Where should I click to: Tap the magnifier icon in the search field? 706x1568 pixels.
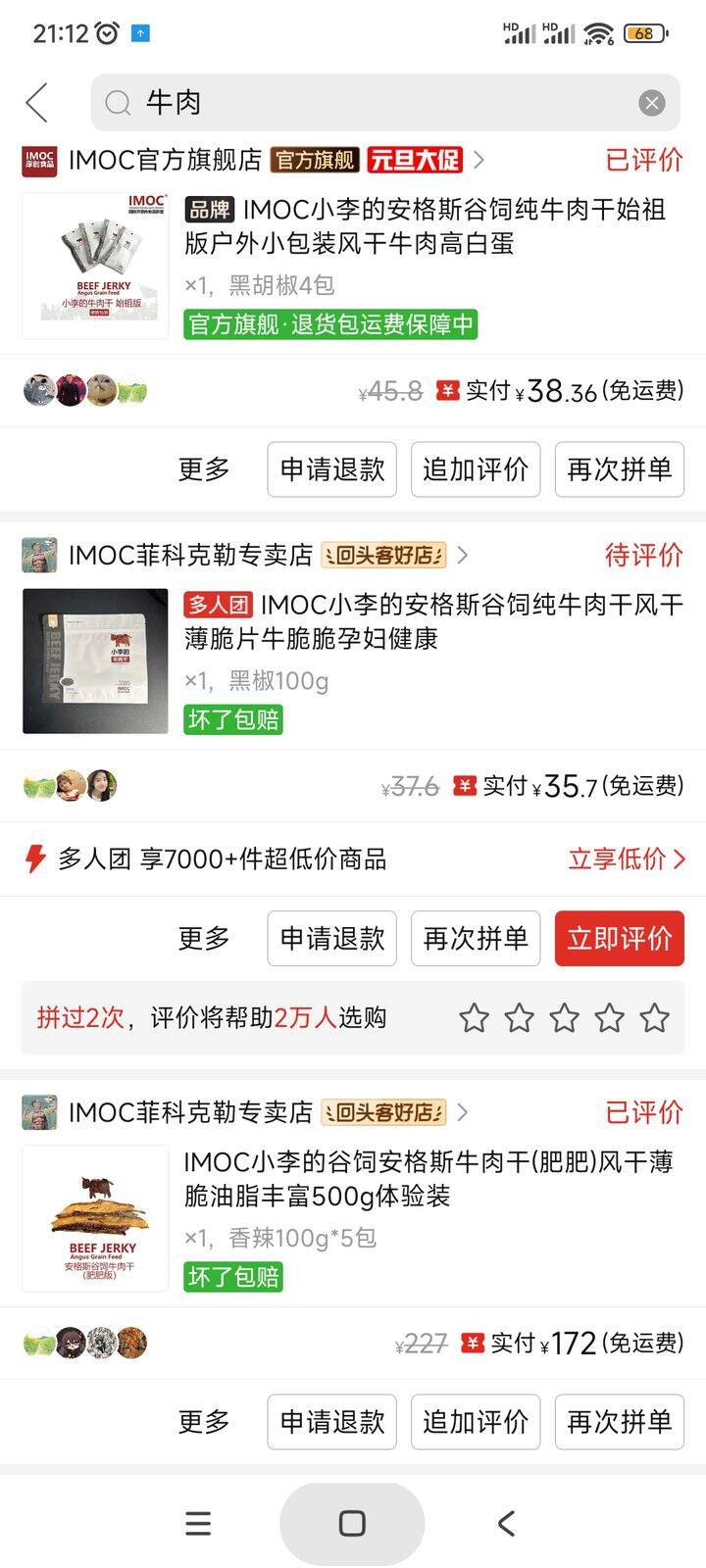tap(119, 103)
